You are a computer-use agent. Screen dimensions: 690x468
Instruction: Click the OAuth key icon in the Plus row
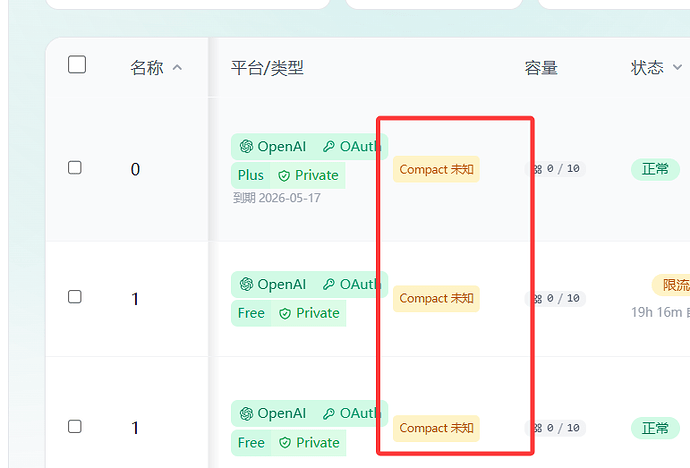[x=329, y=146]
